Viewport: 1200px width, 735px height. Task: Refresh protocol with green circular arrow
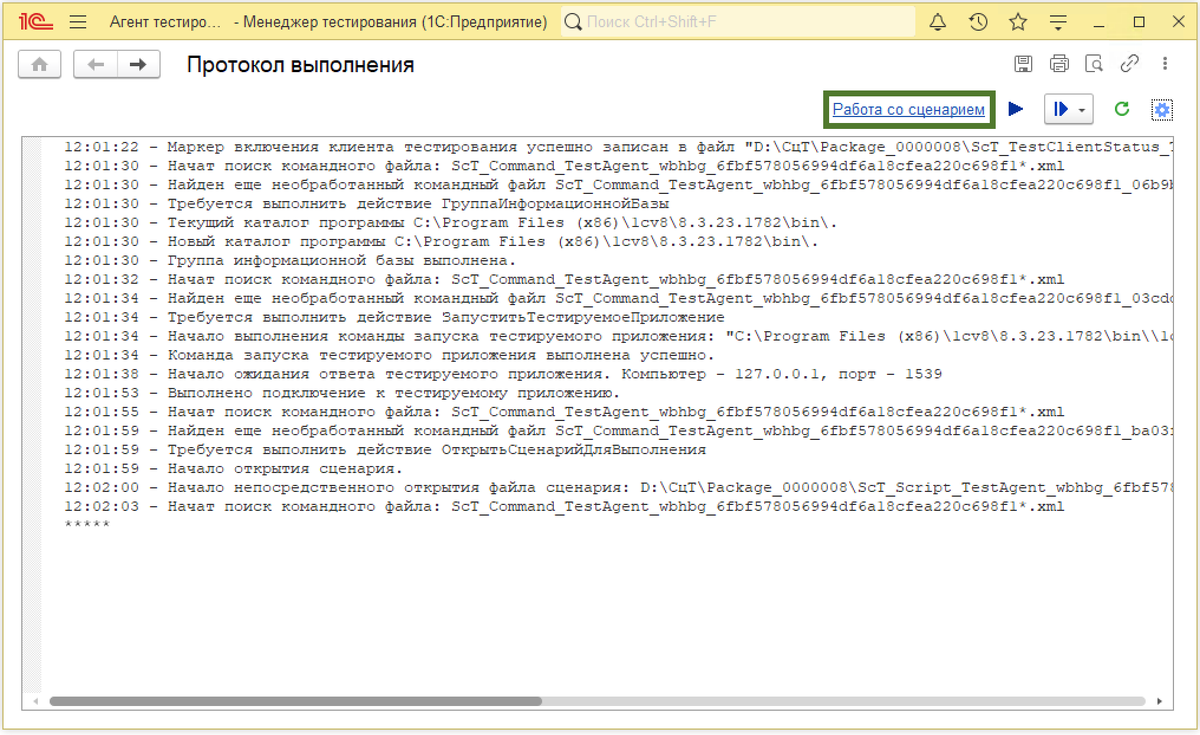1122,109
